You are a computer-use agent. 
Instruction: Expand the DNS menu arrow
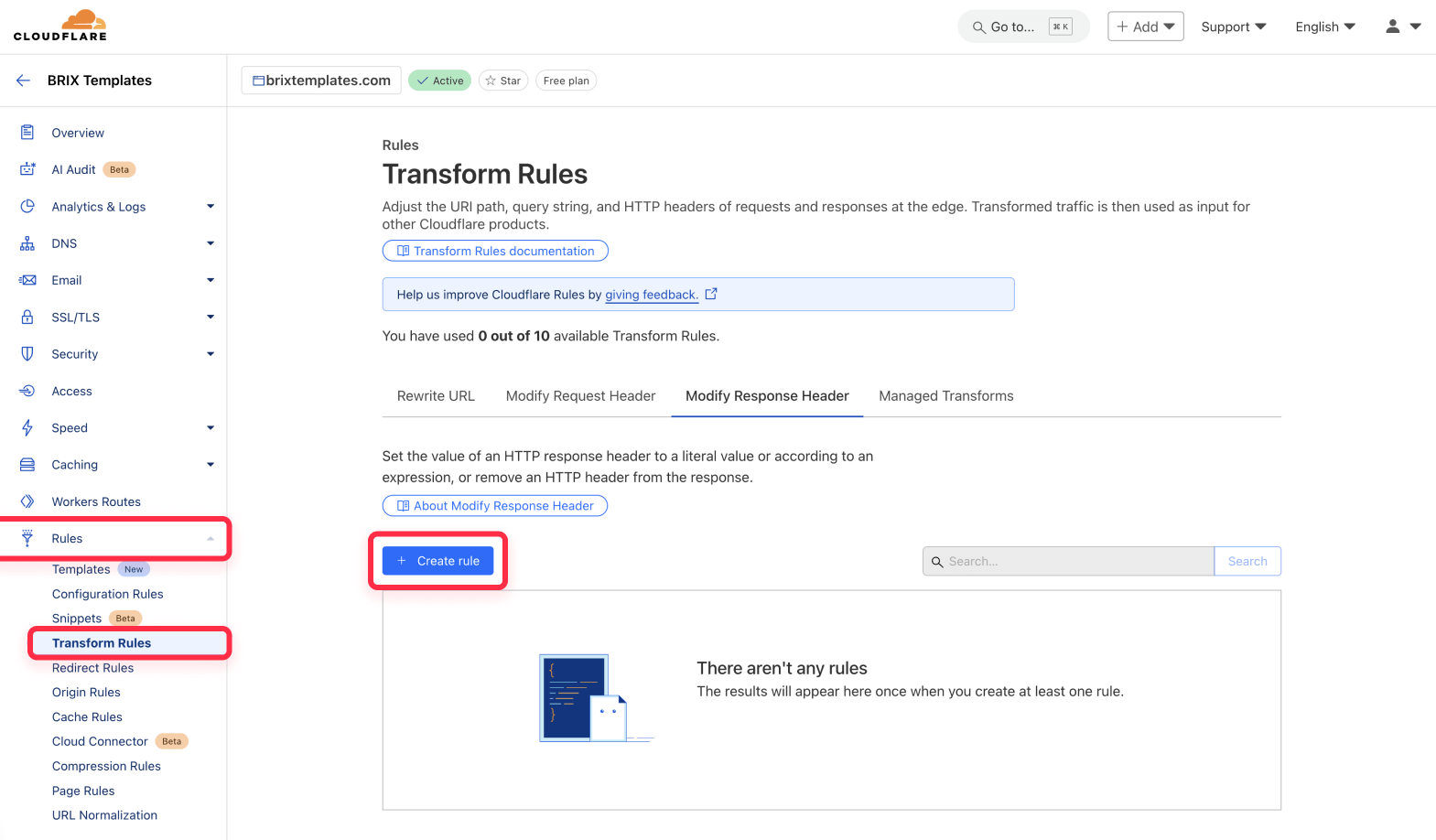click(211, 243)
